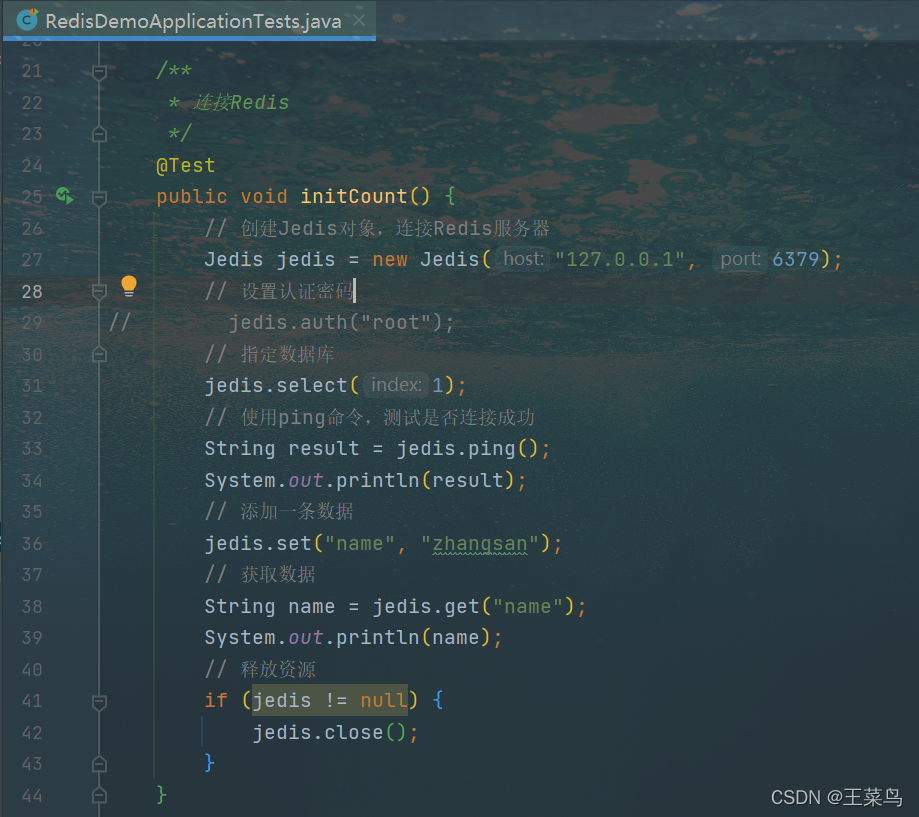This screenshot has width=919, height=817.
Task: Collapse the initCount method at line 25
Action: (x=99, y=198)
